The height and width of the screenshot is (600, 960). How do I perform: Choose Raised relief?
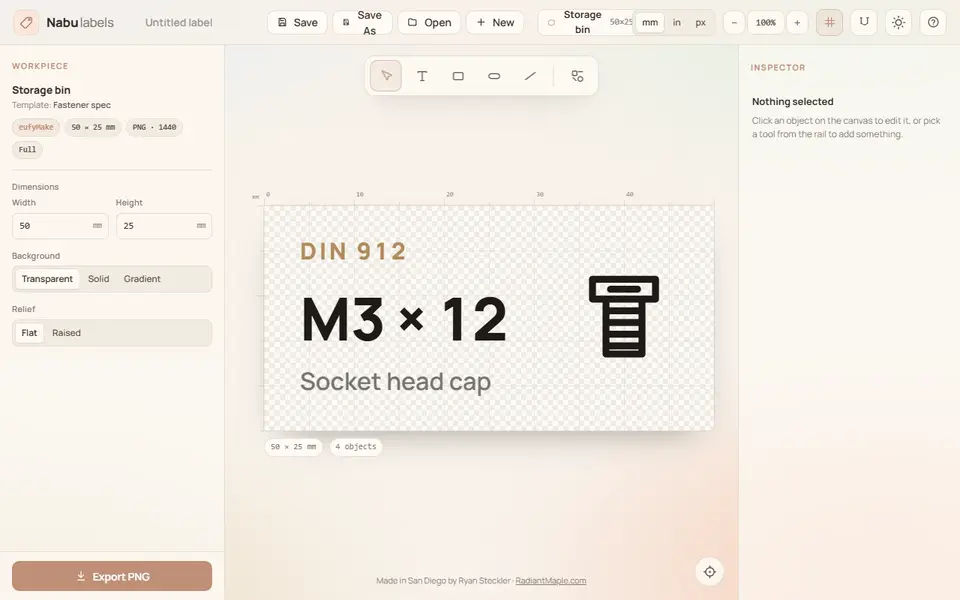(x=66, y=333)
